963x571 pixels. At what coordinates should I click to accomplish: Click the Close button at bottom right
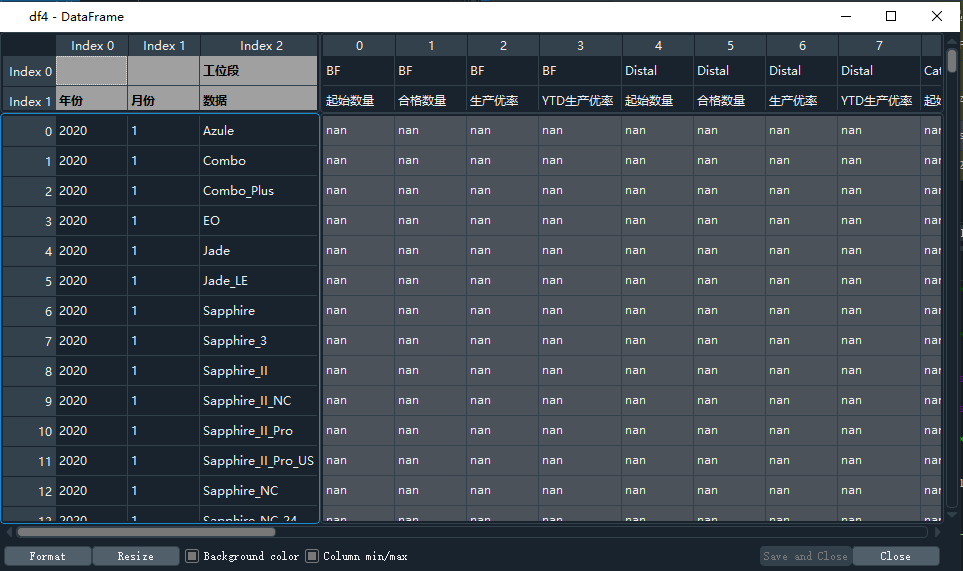tap(895, 556)
